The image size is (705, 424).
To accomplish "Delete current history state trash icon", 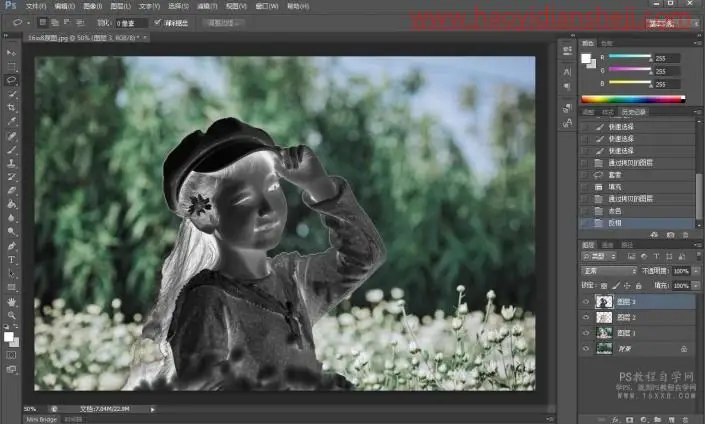I will point(685,235).
